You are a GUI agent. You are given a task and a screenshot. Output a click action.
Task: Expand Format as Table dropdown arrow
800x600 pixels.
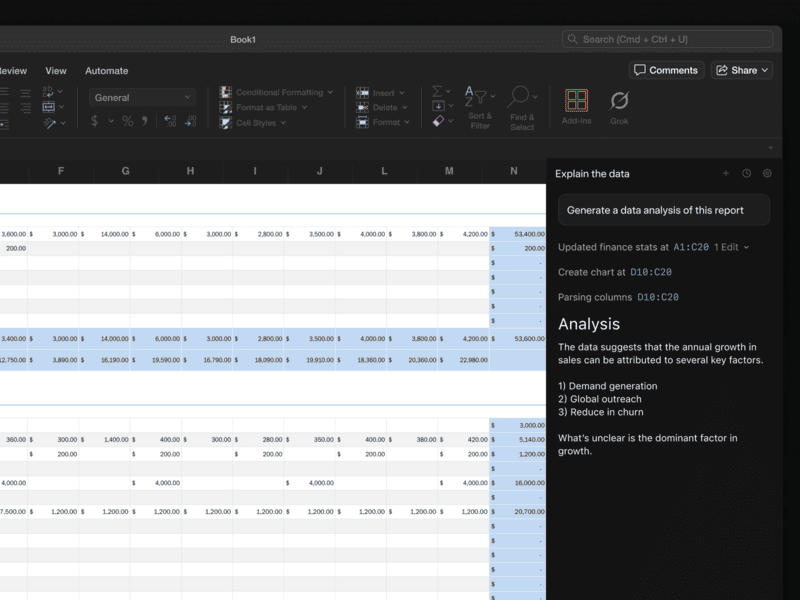[305, 108]
